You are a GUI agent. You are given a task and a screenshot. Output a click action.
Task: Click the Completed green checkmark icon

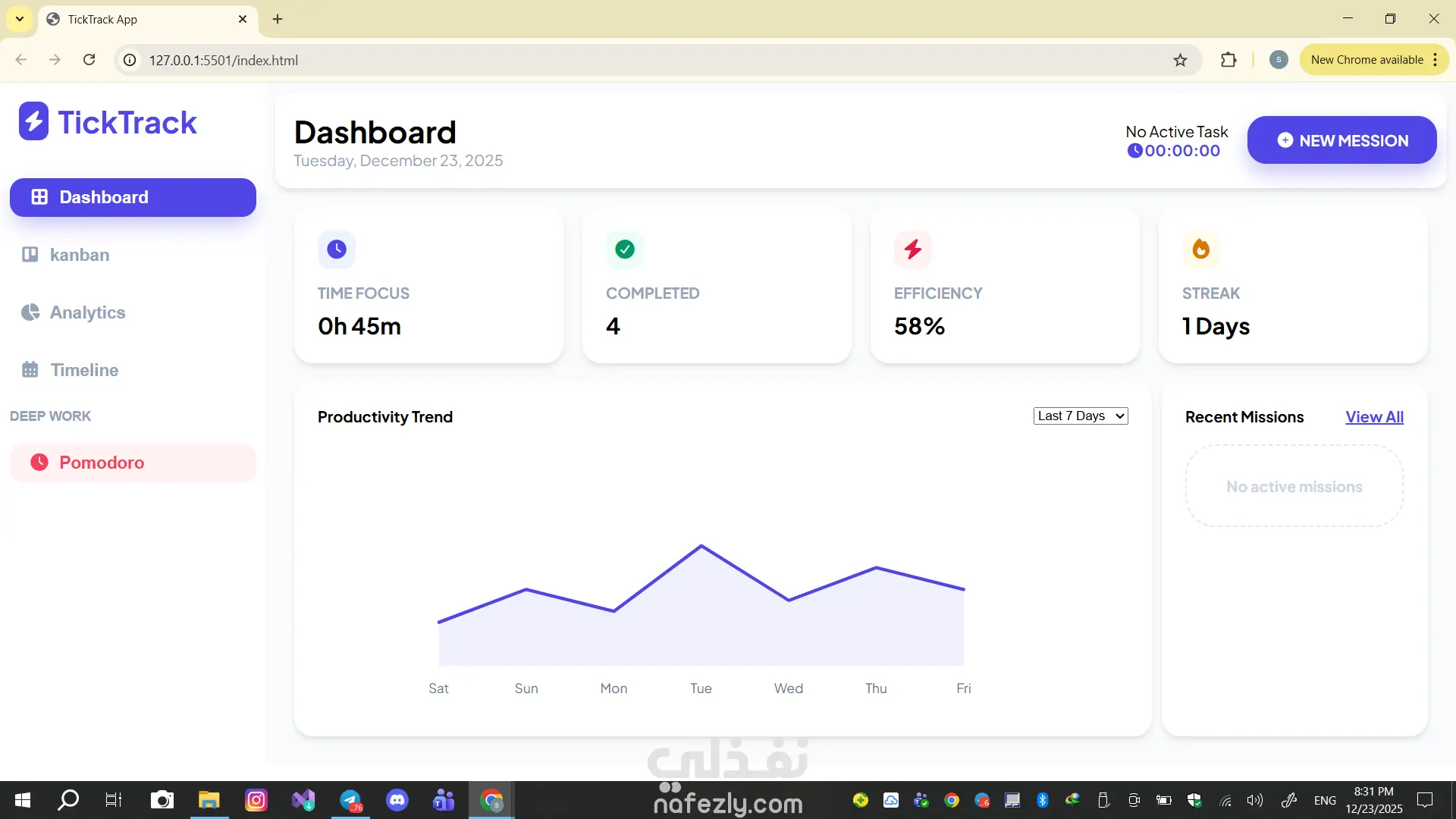[624, 249]
